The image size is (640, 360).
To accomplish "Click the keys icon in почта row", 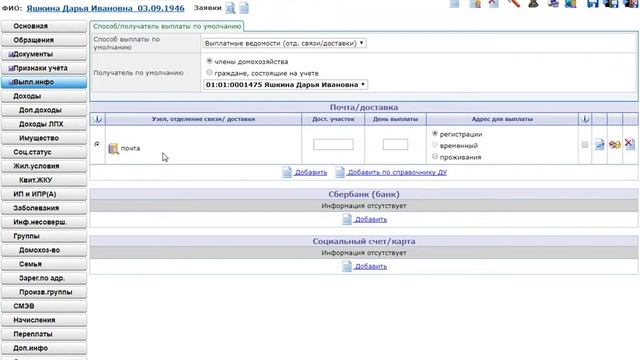I will 615,144.
